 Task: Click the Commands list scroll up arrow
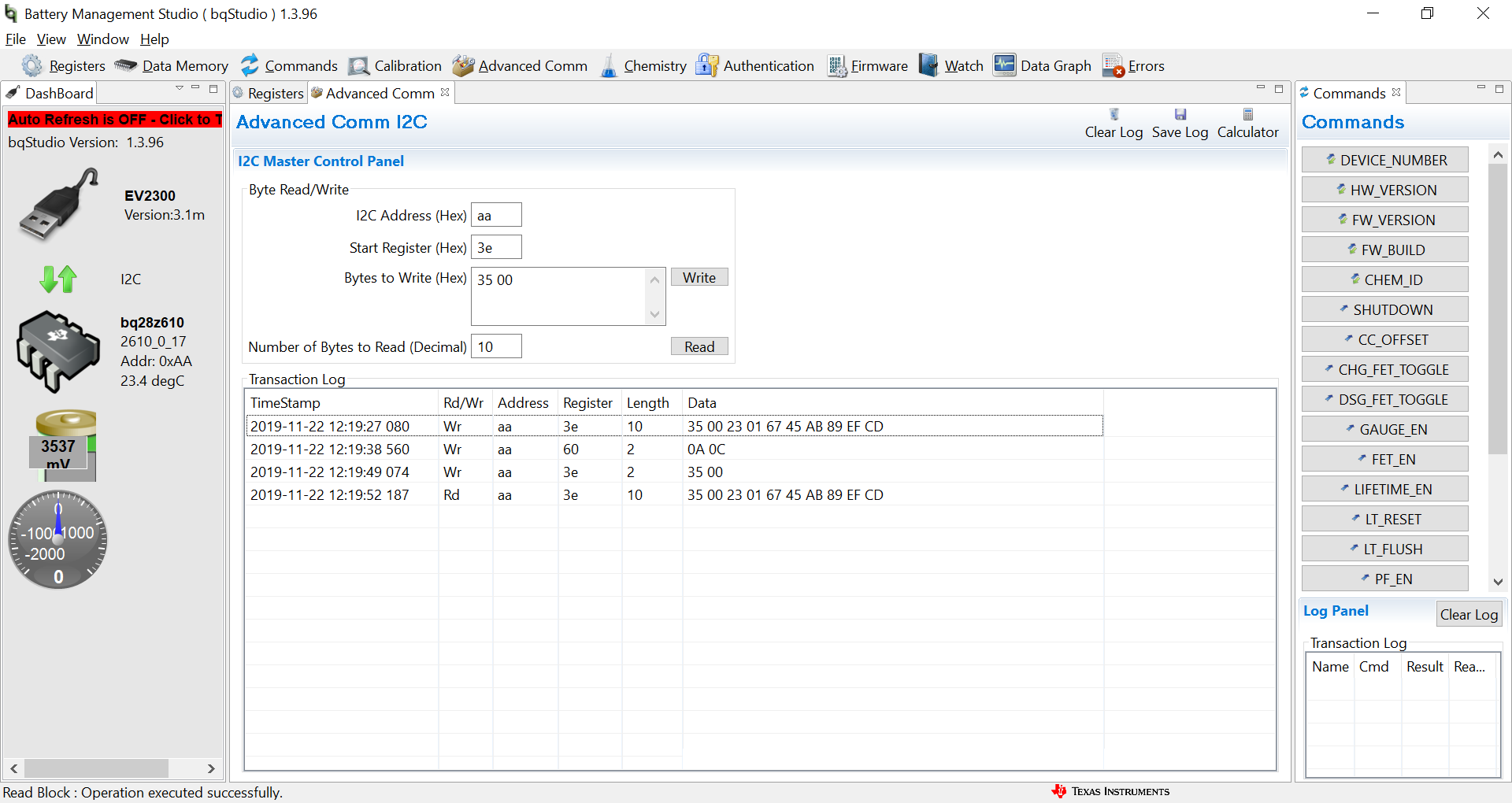click(1498, 155)
